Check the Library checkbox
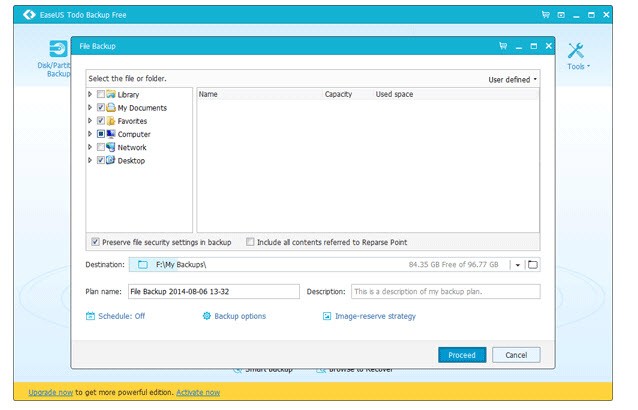 [x=101, y=94]
